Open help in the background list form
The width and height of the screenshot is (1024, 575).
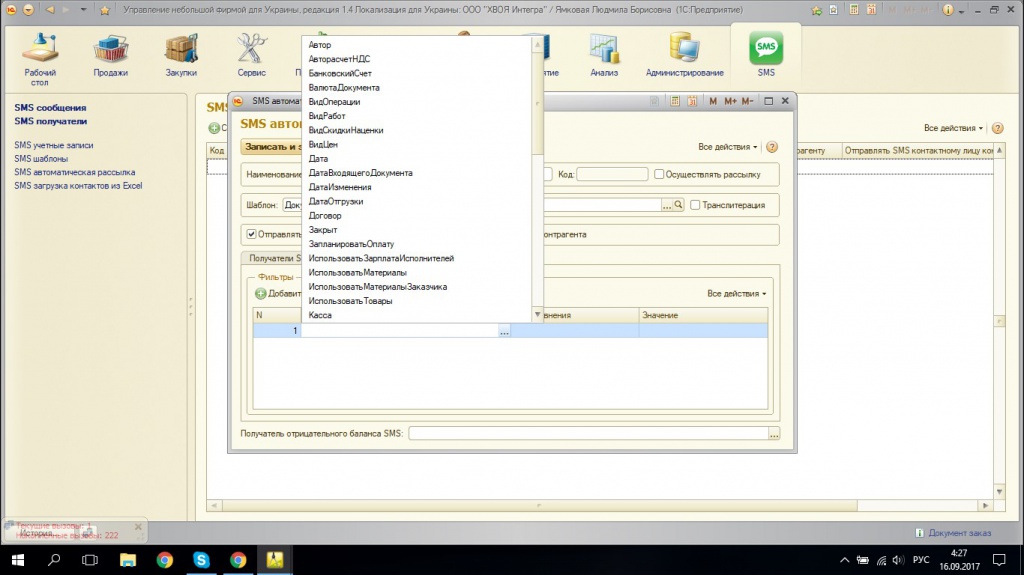[x=997, y=128]
